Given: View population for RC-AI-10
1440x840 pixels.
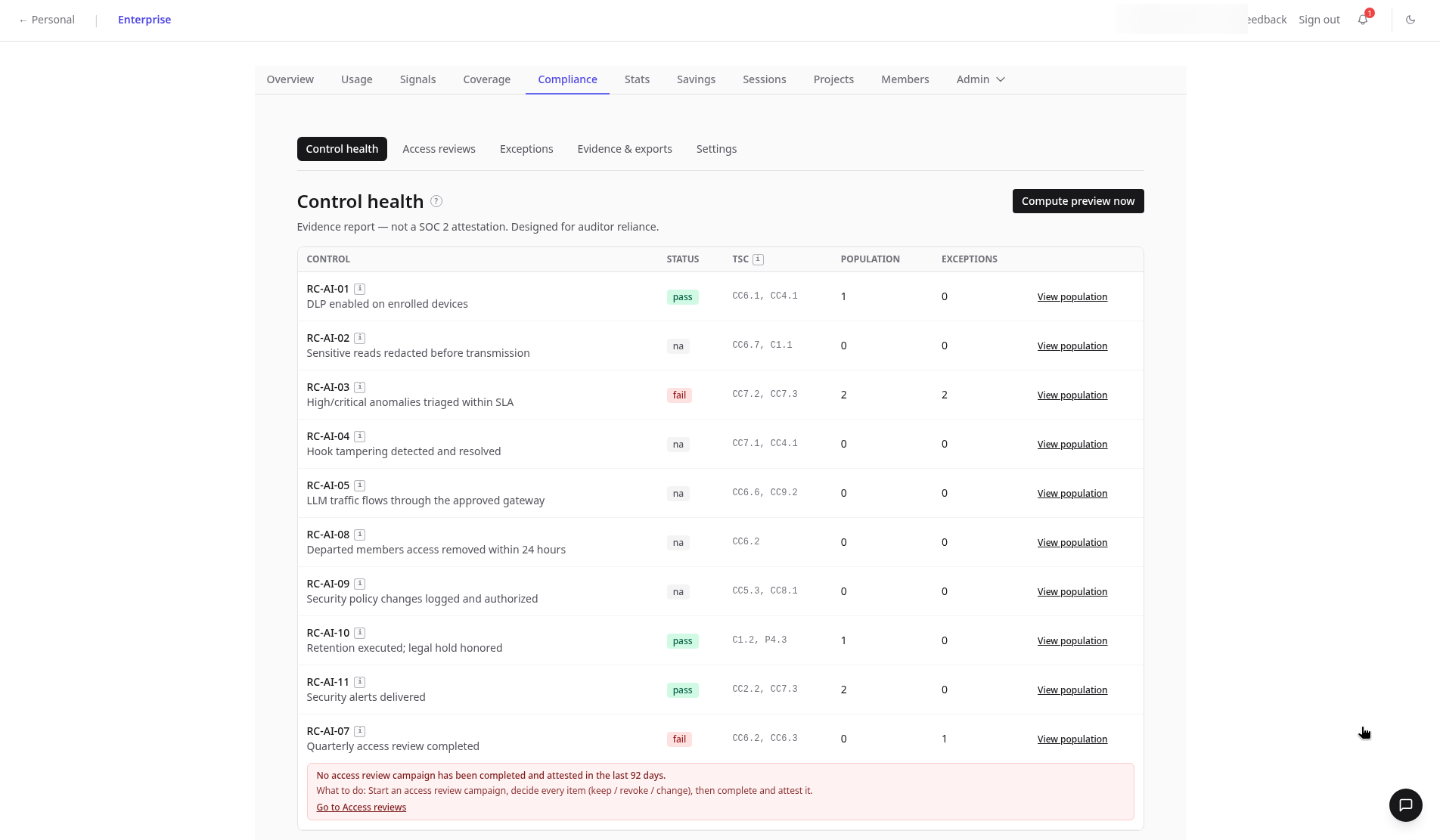Looking at the screenshot, I should (x=1072, y=640).
